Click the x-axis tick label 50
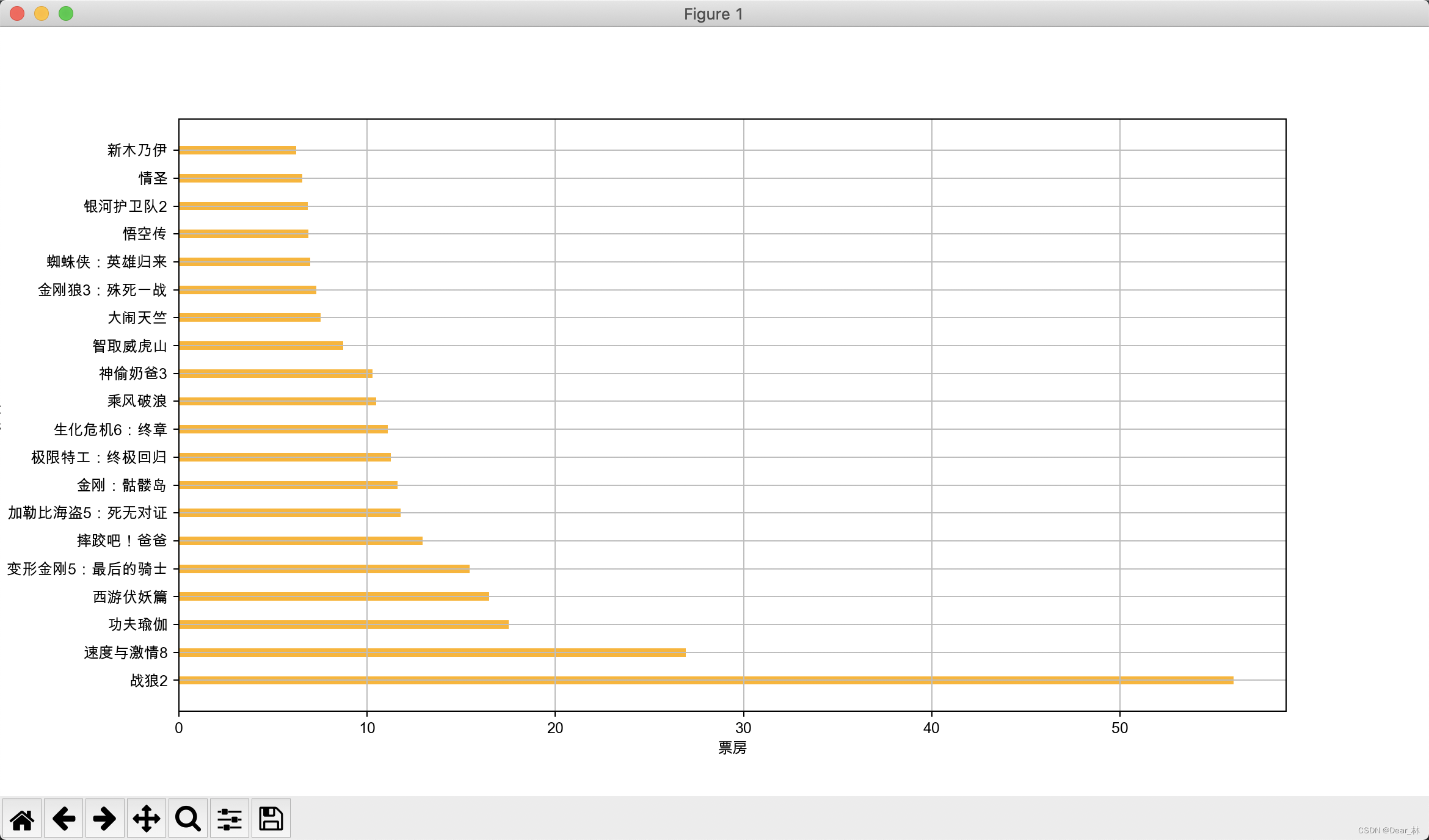This screenshot has width=1429, height=840. [x=1119, y=728]
